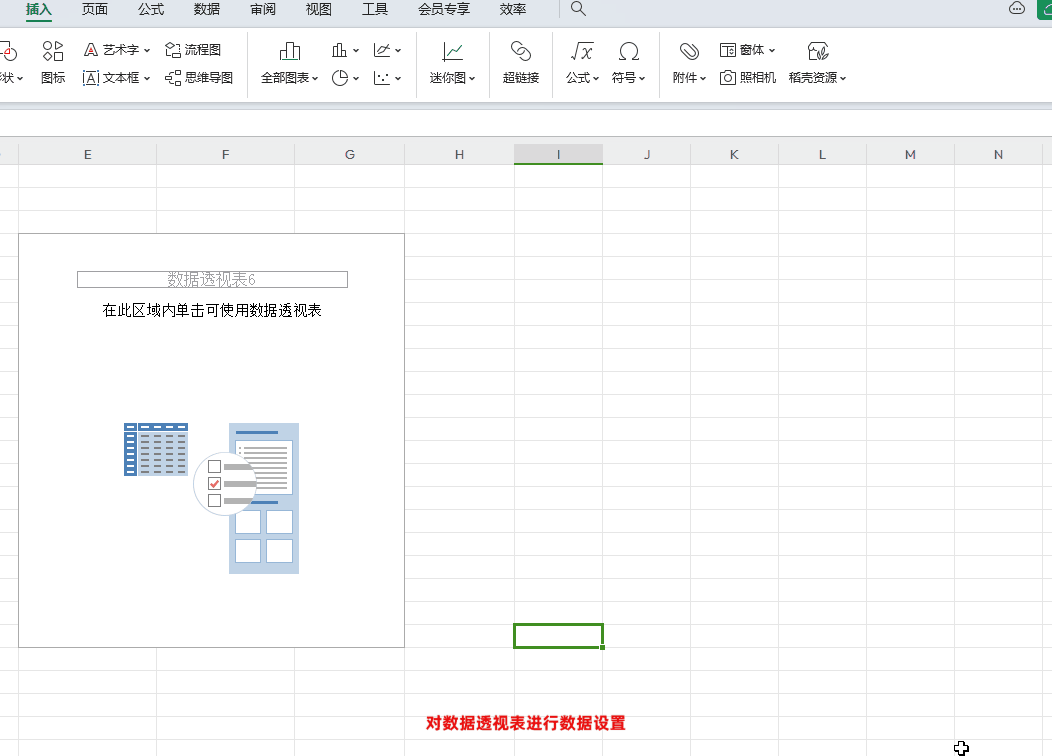
Task: Click the 数据透视表6 title box
Action: click(212, 279)
